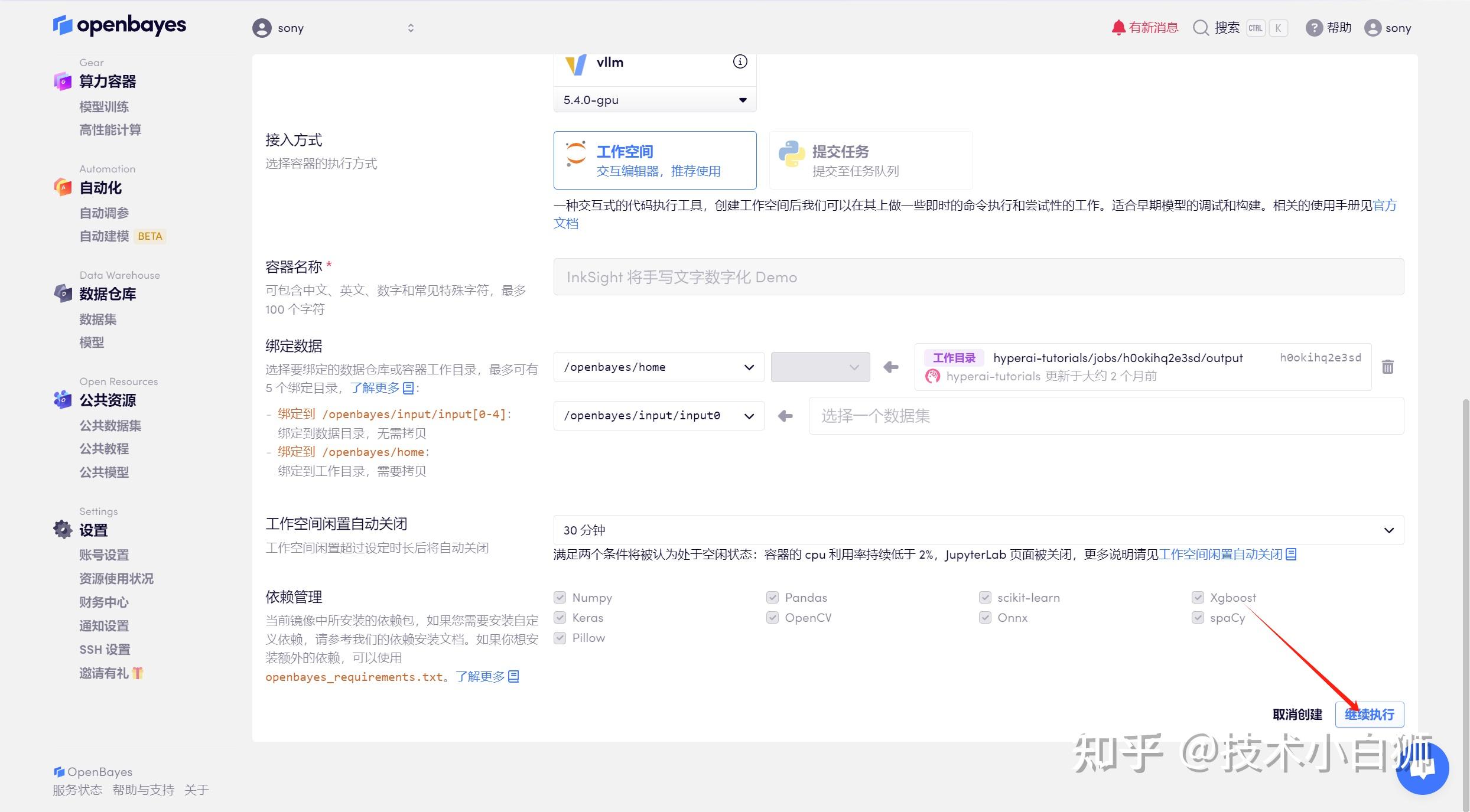Select the 公共资源 sidebar icon
The width and height of the screenshot is (1470, 812).
coord(63,400)
